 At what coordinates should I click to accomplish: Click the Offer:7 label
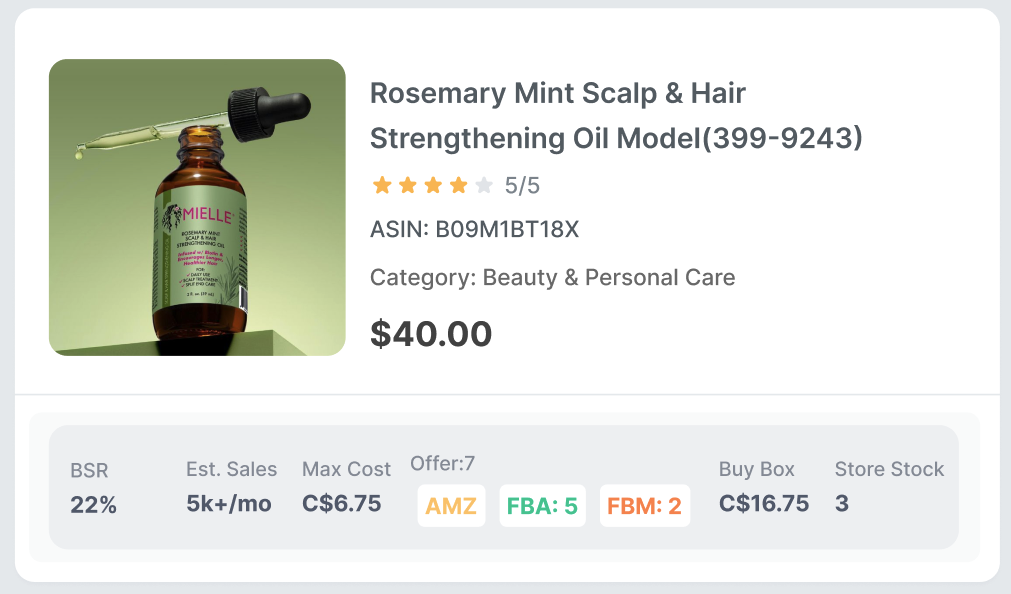click(x=442, y=463)
